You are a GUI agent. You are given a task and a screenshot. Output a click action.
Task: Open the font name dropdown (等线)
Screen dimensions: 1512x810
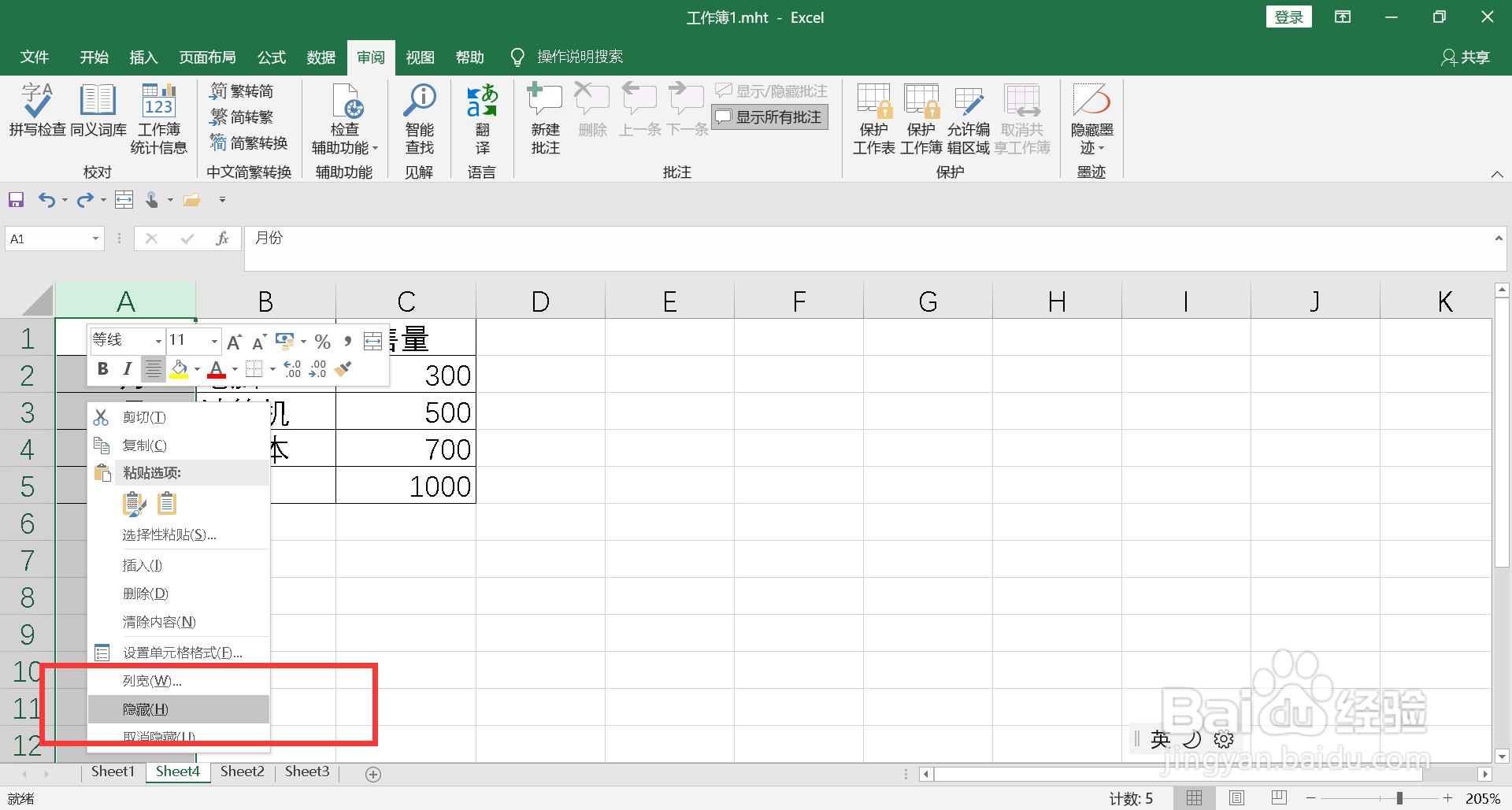pos(158,342)
